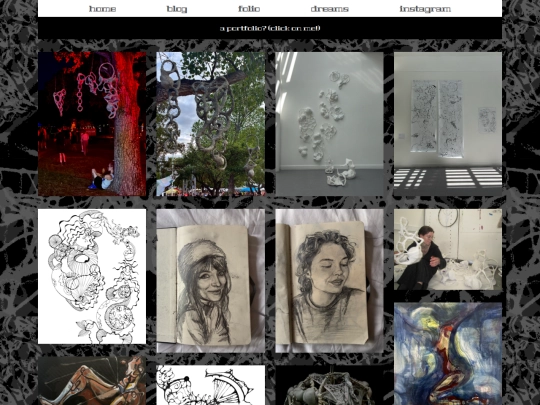
Task: View the studio photo of person holding sculpture
Action: tap(448, 249)
